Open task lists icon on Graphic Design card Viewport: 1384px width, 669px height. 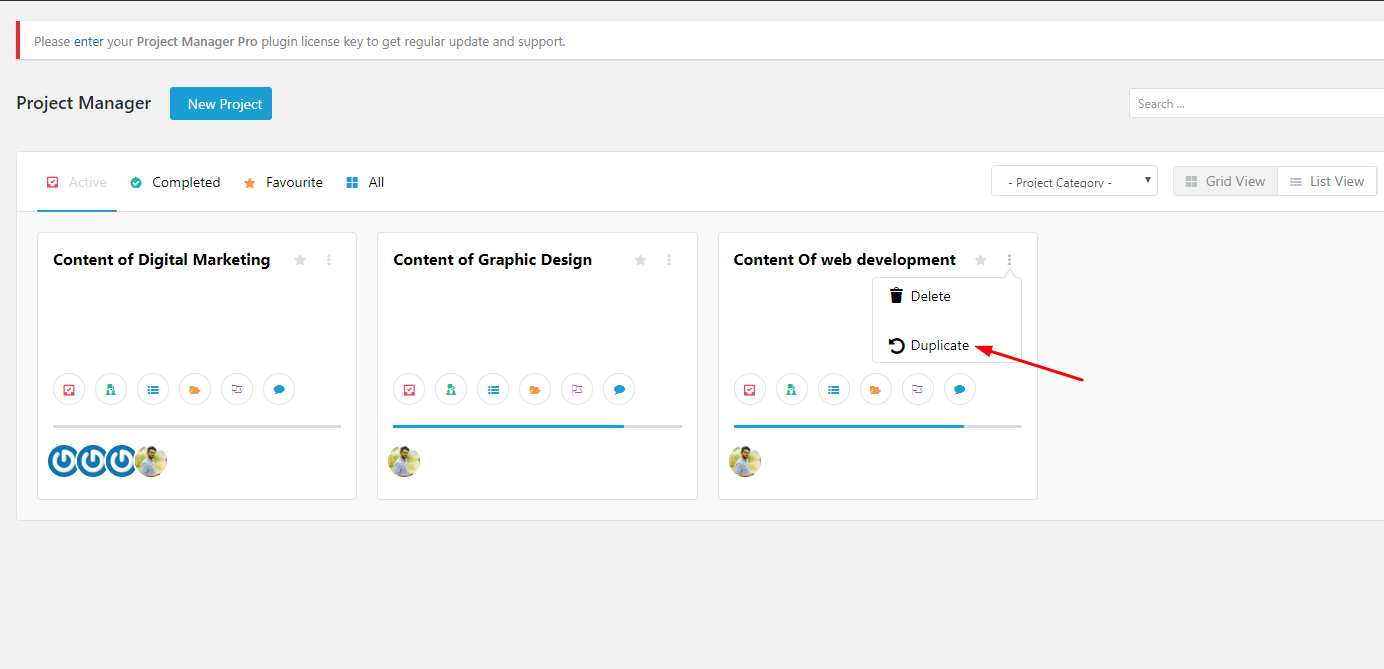[493, 390]
